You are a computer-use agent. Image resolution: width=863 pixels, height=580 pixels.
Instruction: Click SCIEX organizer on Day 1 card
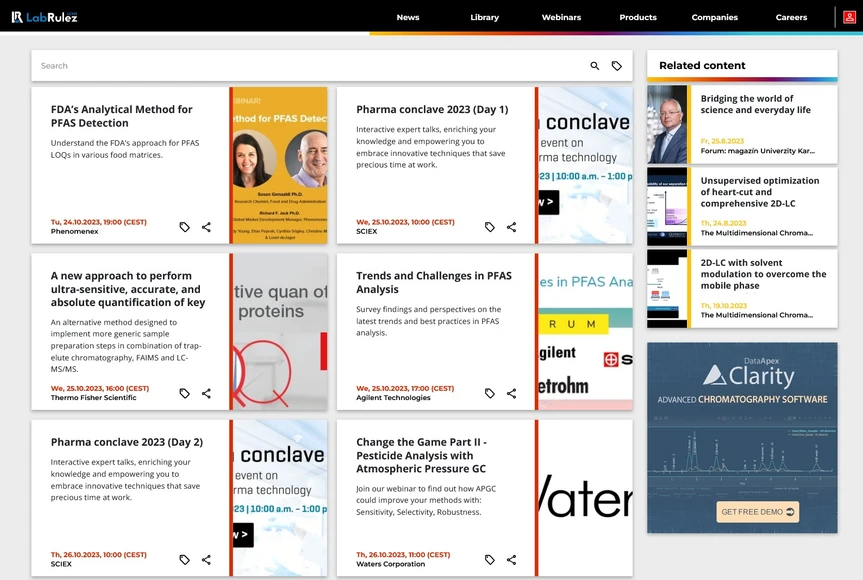tap(367, 232)
